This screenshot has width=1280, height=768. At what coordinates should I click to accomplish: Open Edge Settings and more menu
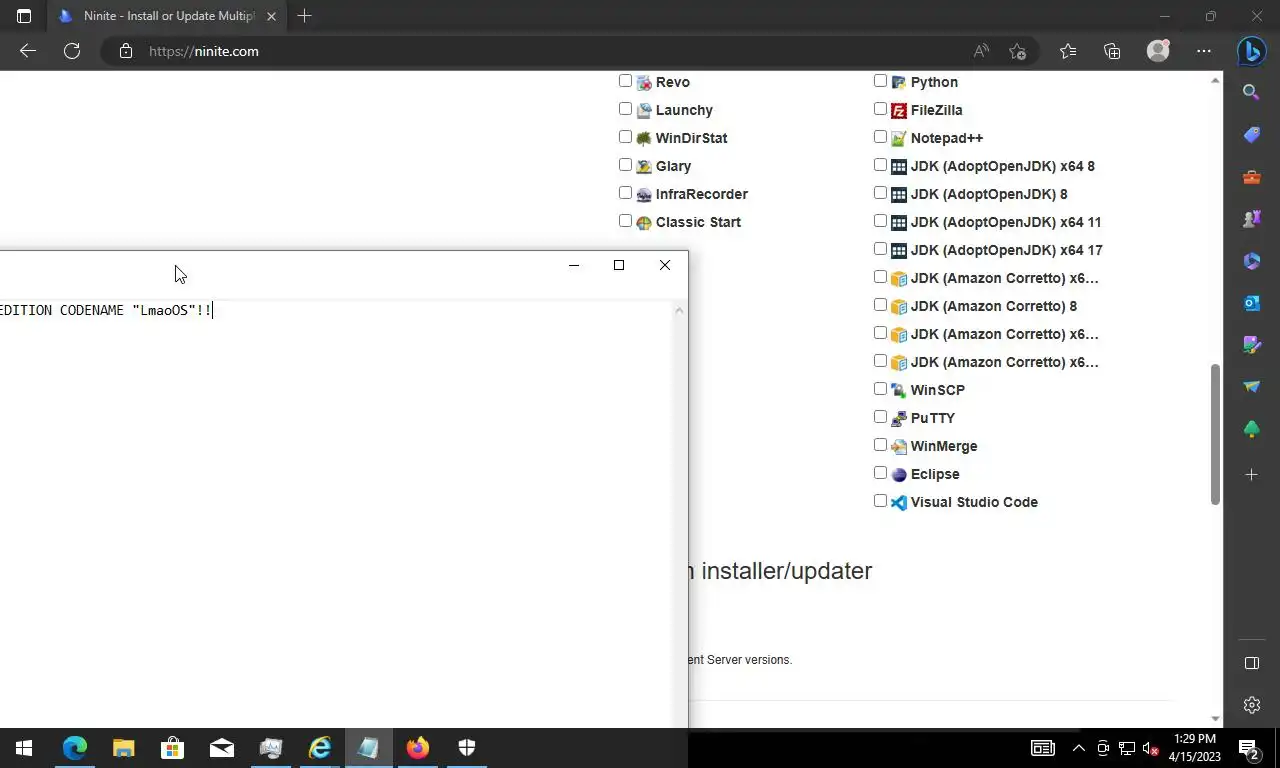[1204, 51]
